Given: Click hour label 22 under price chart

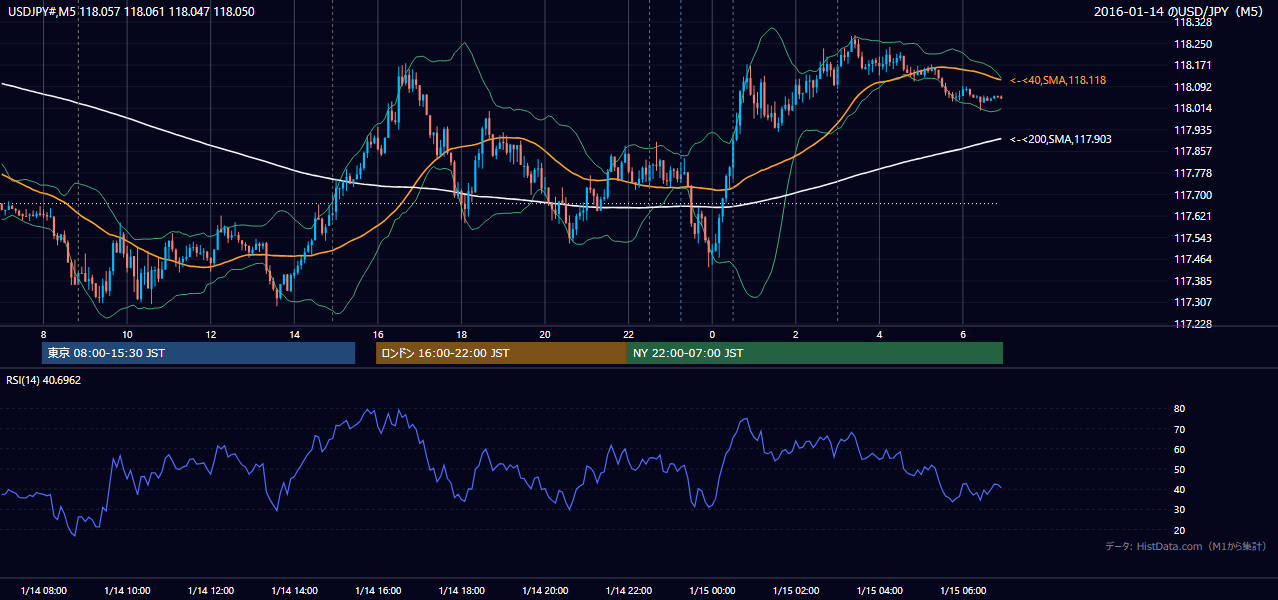Looking at the screenshot, I should (x=628, y=334).
